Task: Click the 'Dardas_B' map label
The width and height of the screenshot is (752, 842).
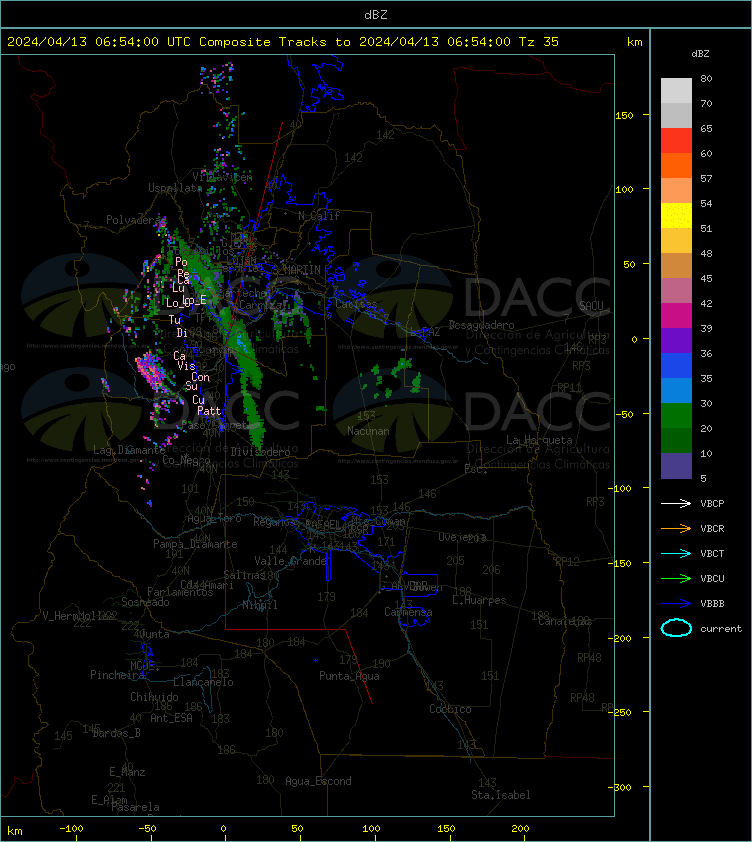Action: pos(116,733)
